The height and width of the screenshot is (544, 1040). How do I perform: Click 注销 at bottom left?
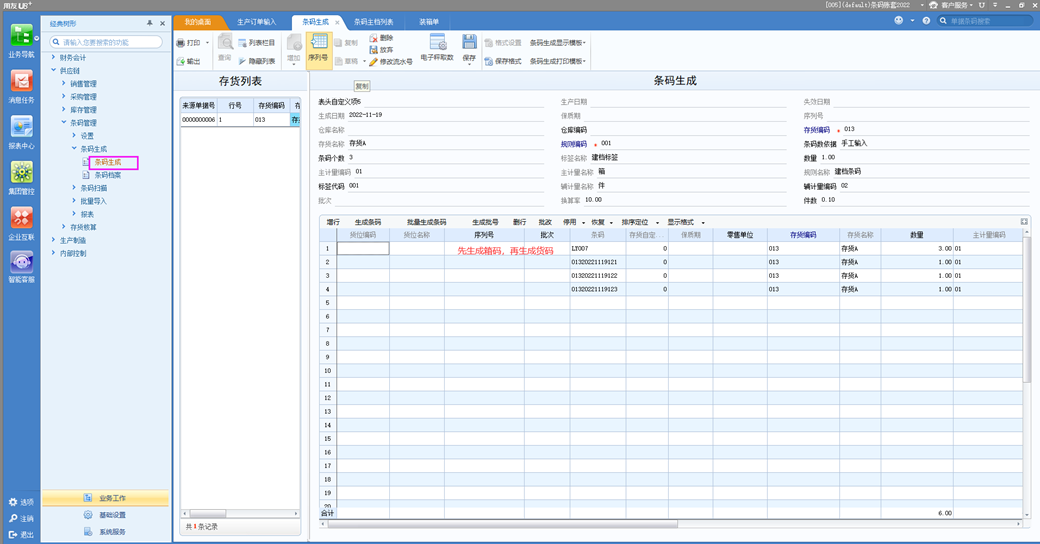tap(21, 518)
